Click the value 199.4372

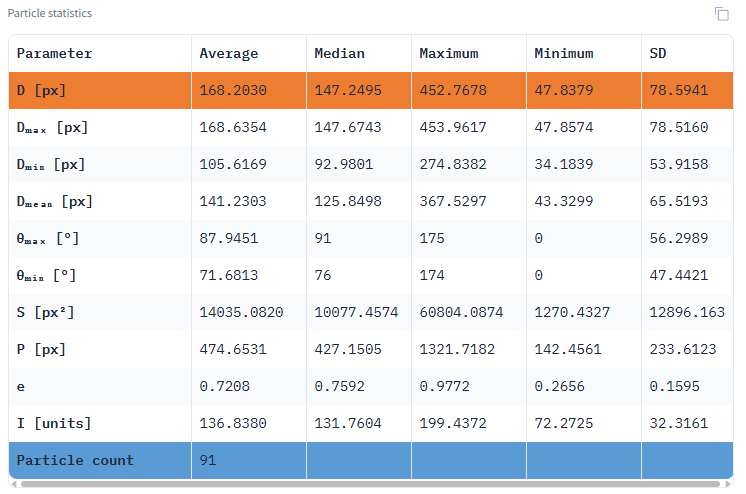click(453, 424)
